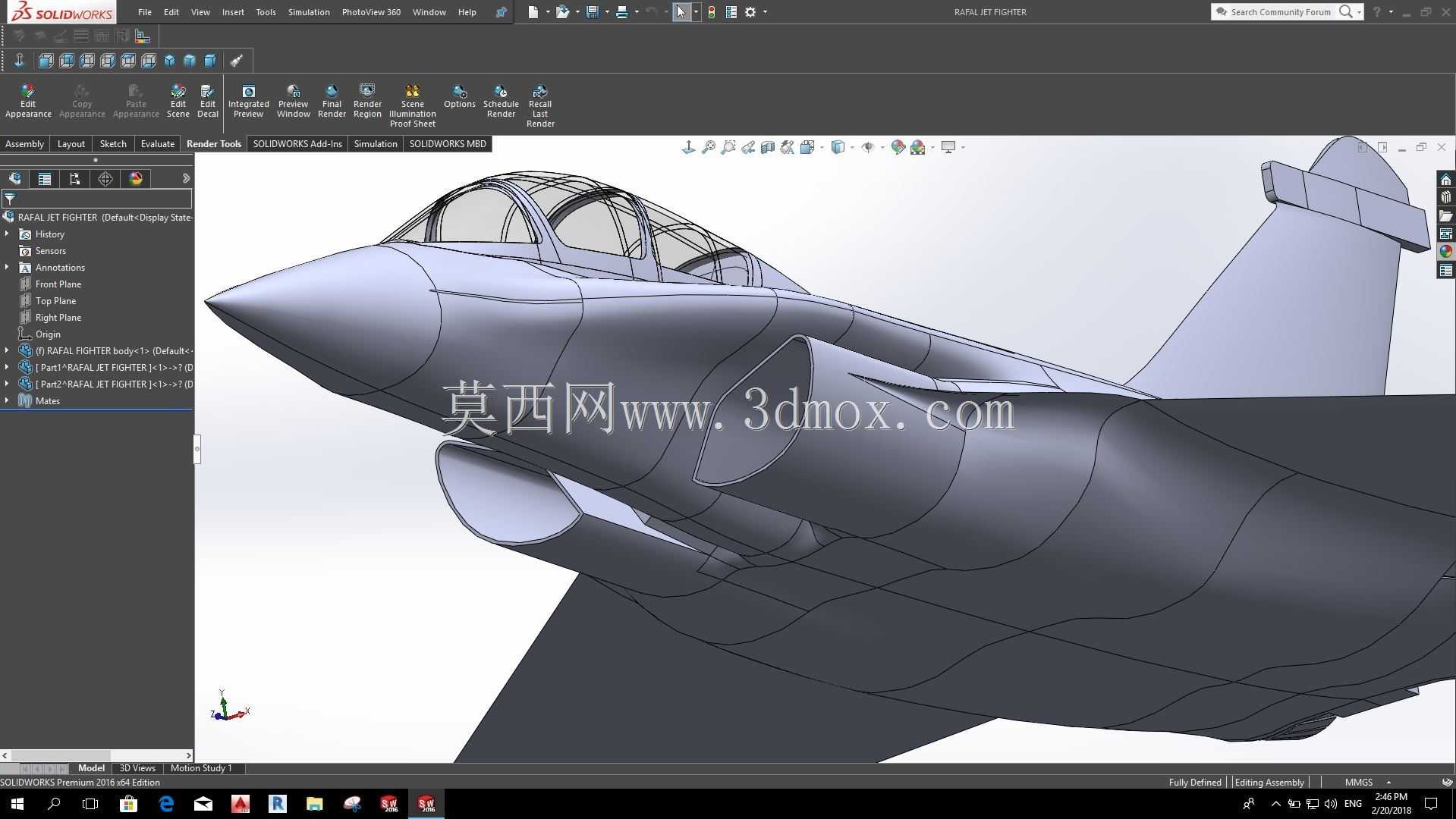The width and height of the screenshot is (1456, 819).
Task: Expand RAFAL FIGHTER body component
Action: 7,351
